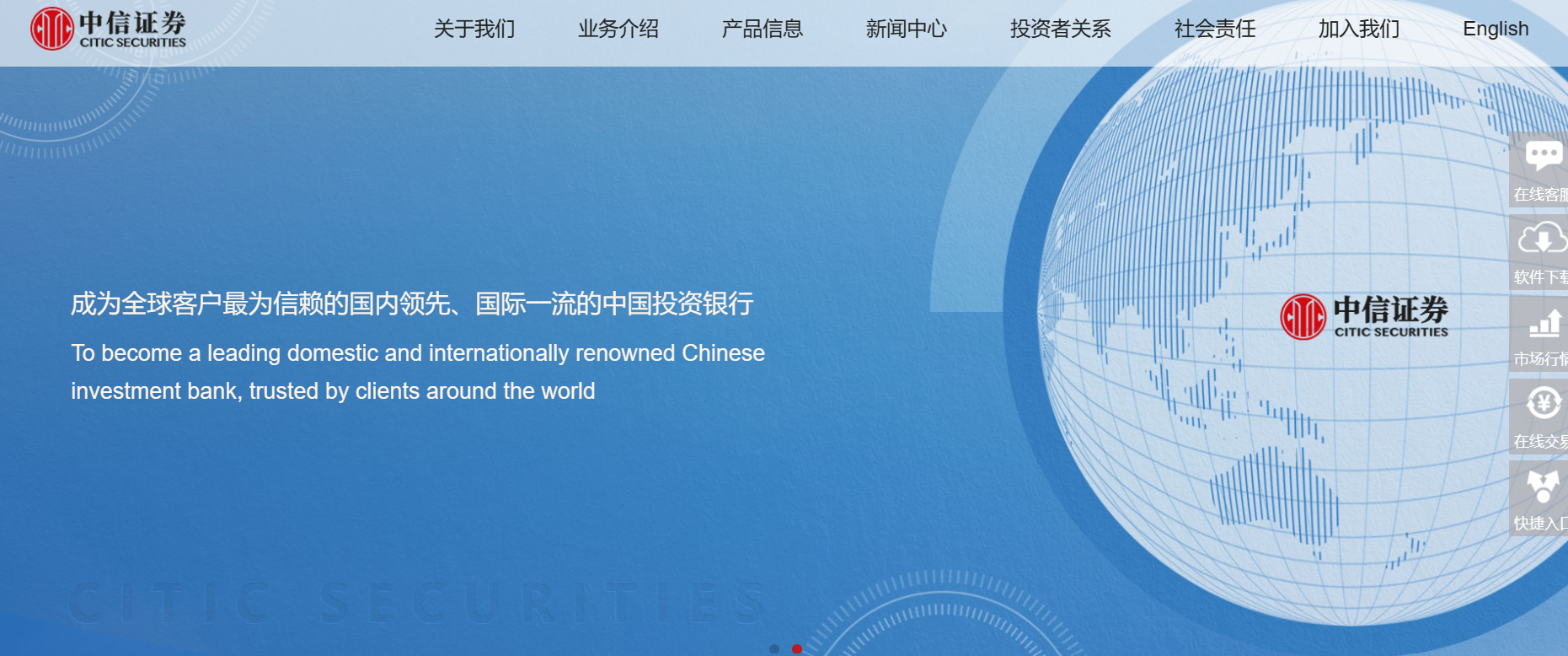Click the English slogan starting 'To become a leading'

tap(418, 372)
